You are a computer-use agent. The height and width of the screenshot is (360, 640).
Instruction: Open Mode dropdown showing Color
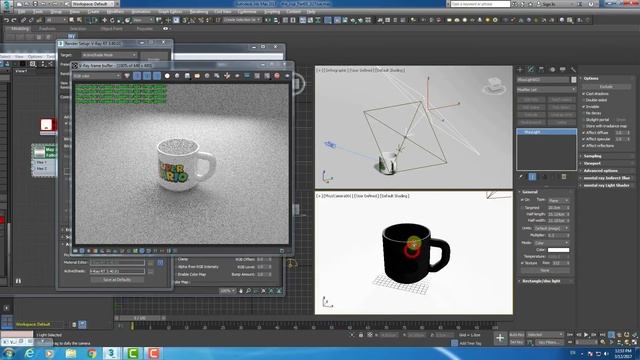pyautogui.click(x=551, y=243)
